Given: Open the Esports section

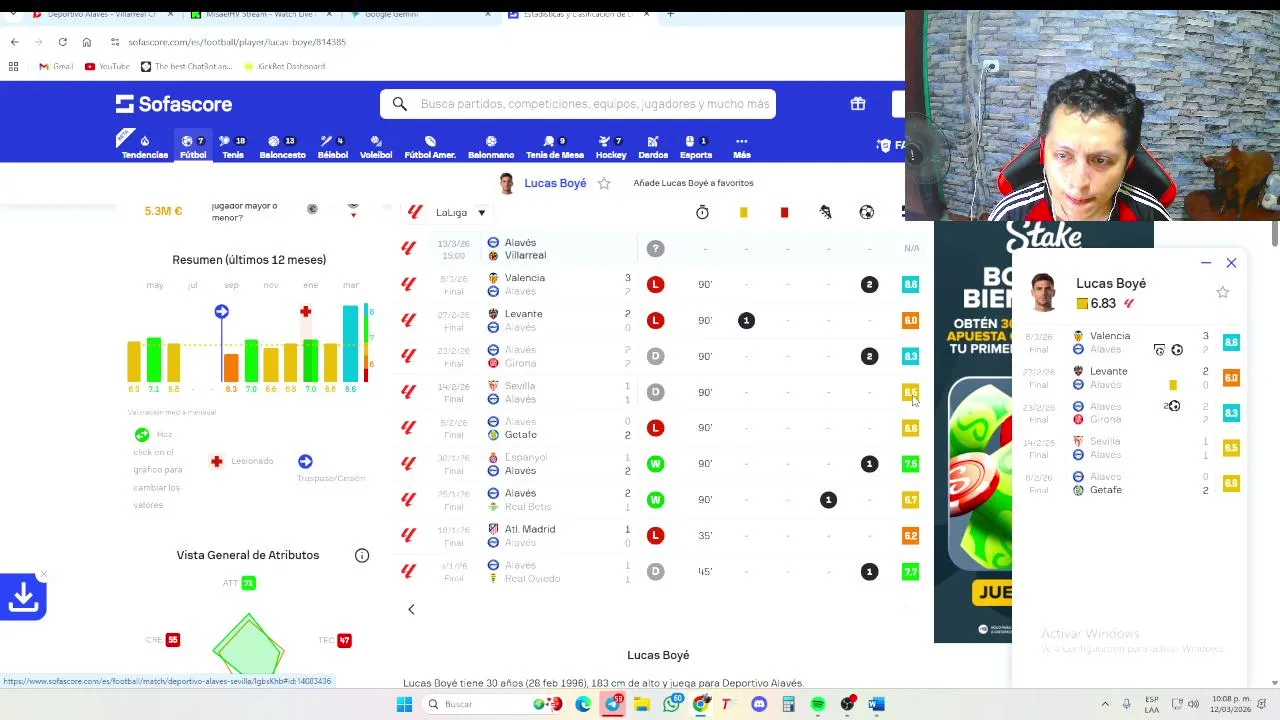Looking at the screenshot, I should [x=696, y=146].
